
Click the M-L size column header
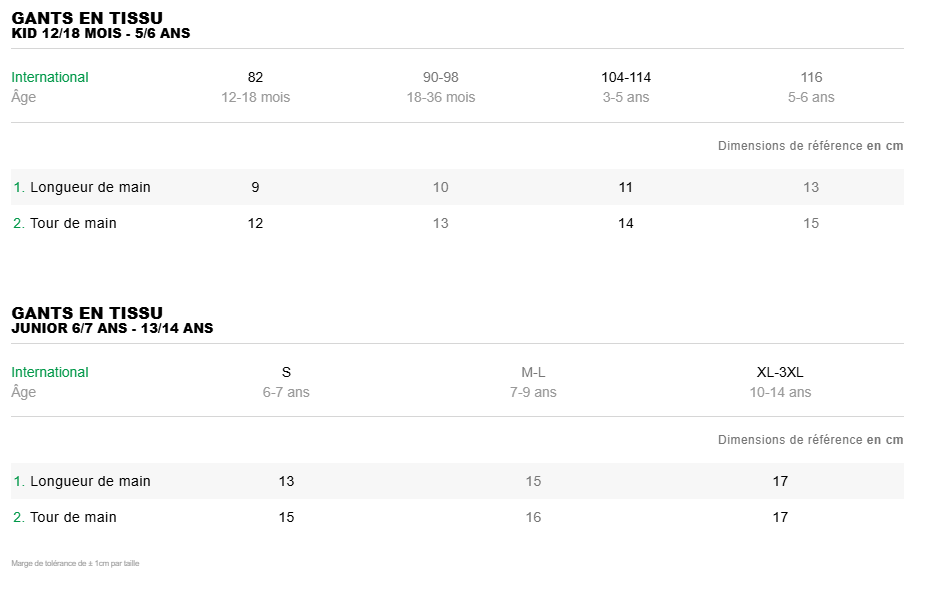point(533,372)
